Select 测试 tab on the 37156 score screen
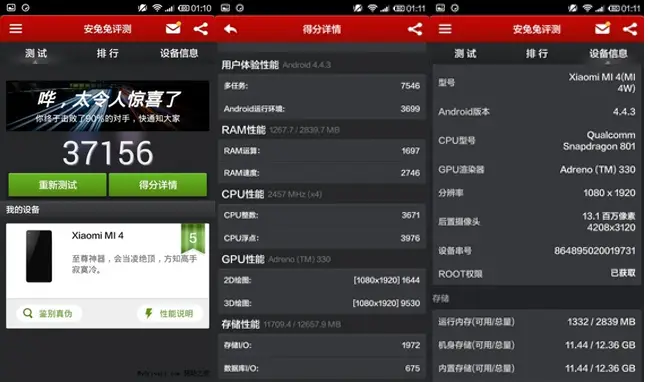 [36, 53]
